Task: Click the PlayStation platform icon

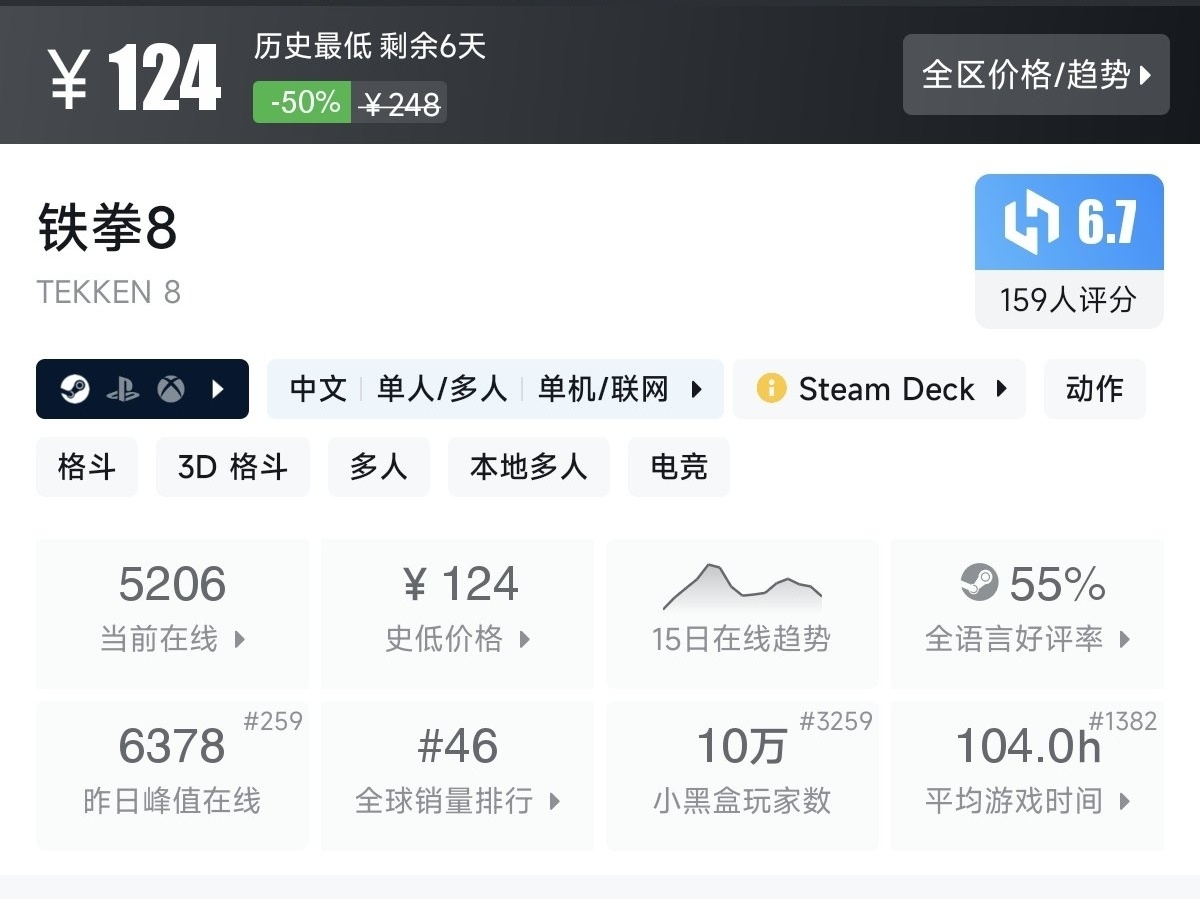Action: (x=123, y=389)
